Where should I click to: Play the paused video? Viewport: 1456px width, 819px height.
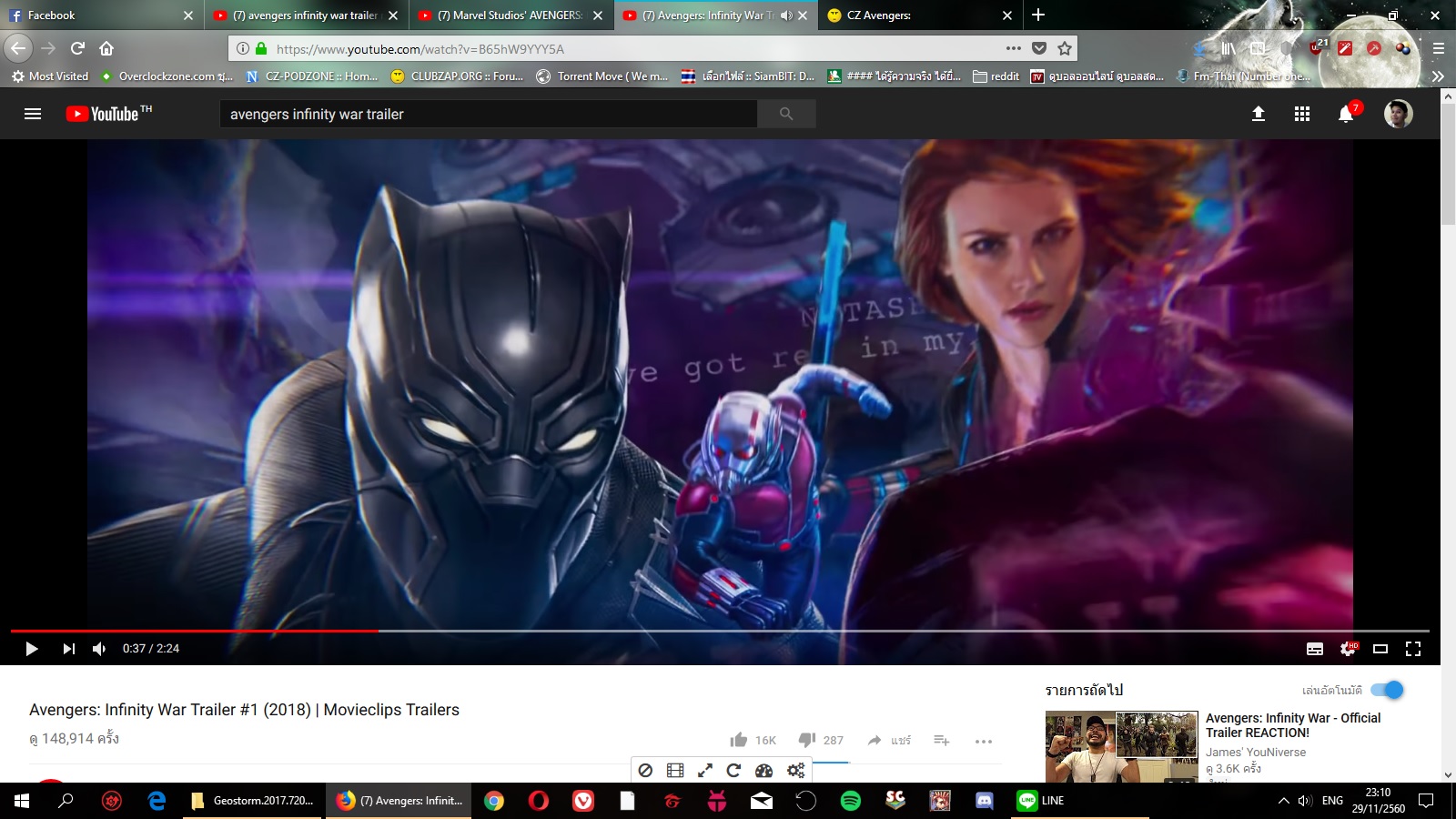click(32, 649)
